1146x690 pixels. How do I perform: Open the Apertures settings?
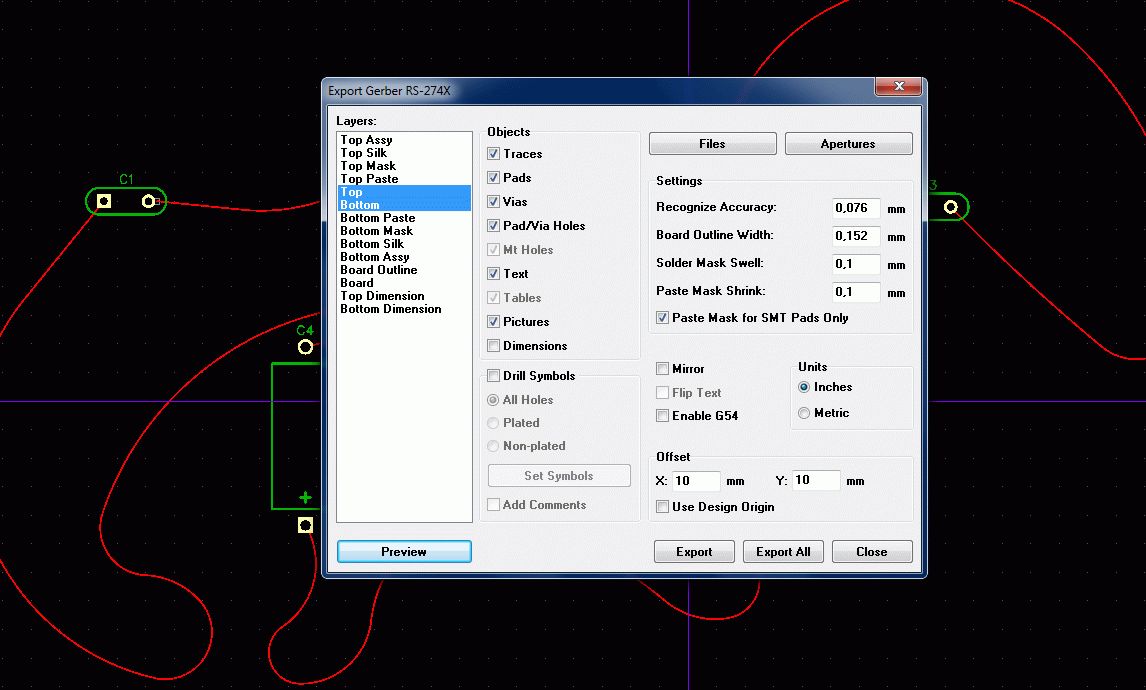click(x=848, y=144)
